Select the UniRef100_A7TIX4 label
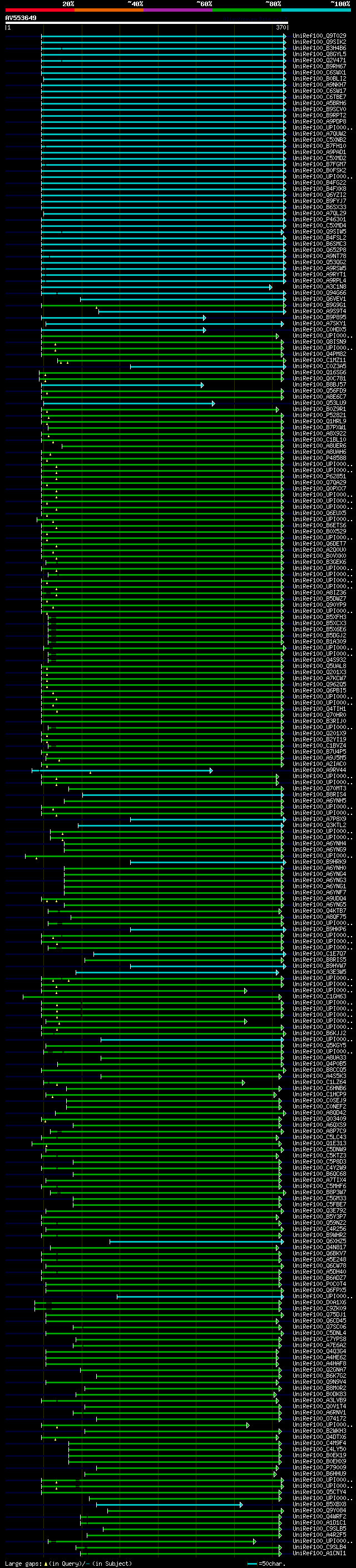The image size is (356, 1568). [x=319, y=1180]
